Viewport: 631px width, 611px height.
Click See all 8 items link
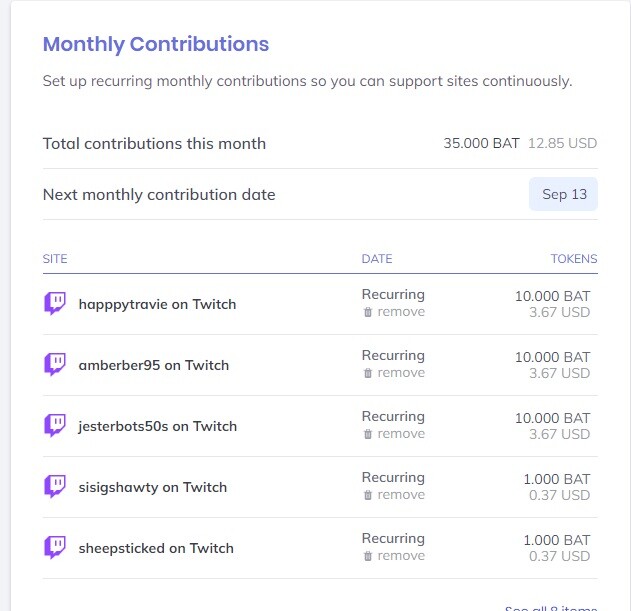coord(551,608)
